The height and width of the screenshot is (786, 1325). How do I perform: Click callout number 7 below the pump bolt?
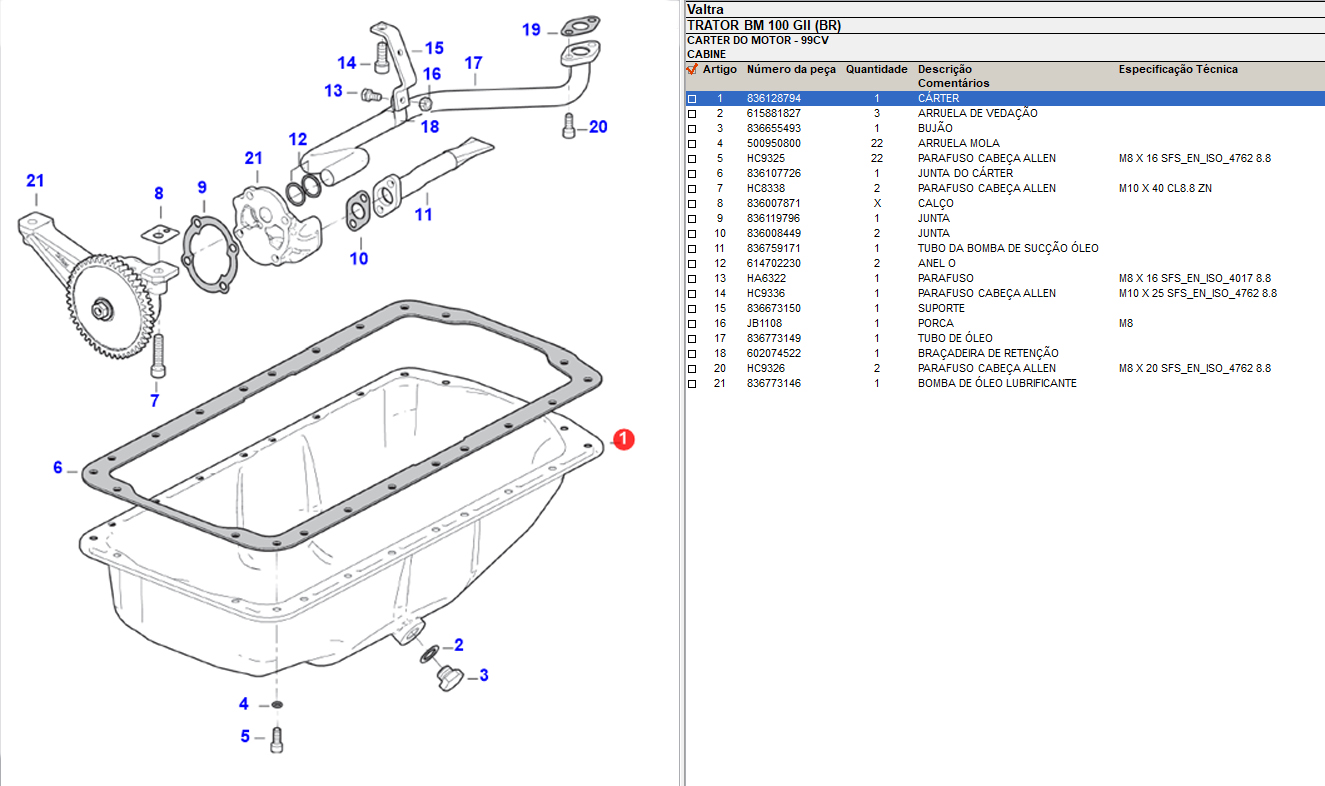154,401
